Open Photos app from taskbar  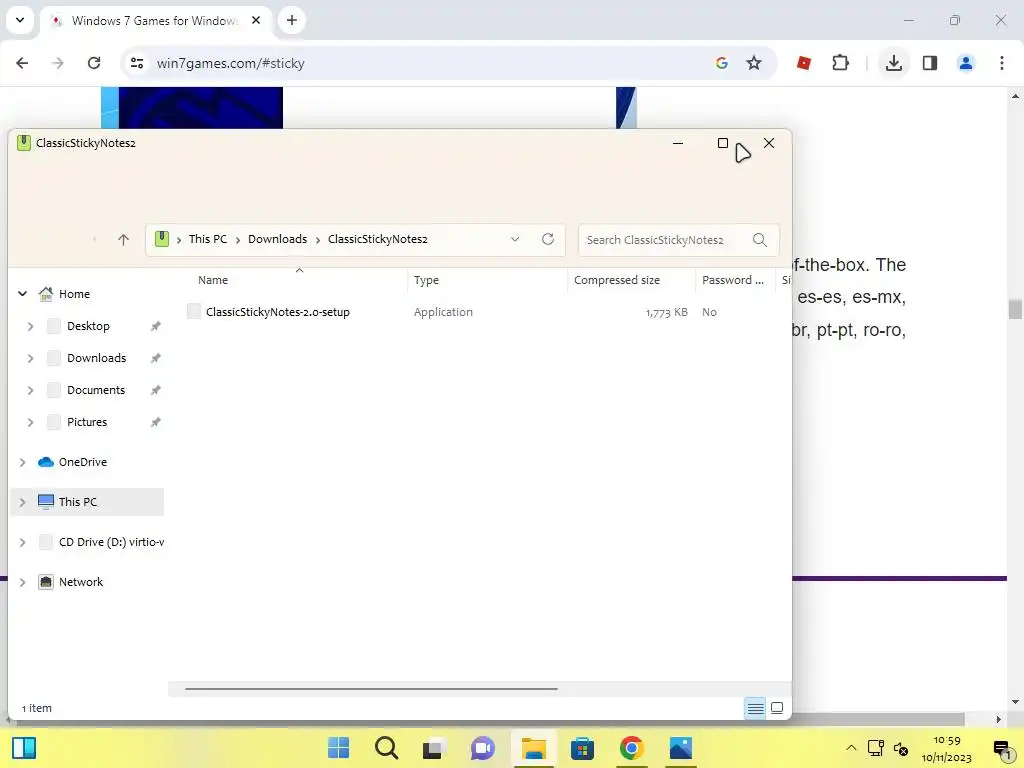pos(680,748)
